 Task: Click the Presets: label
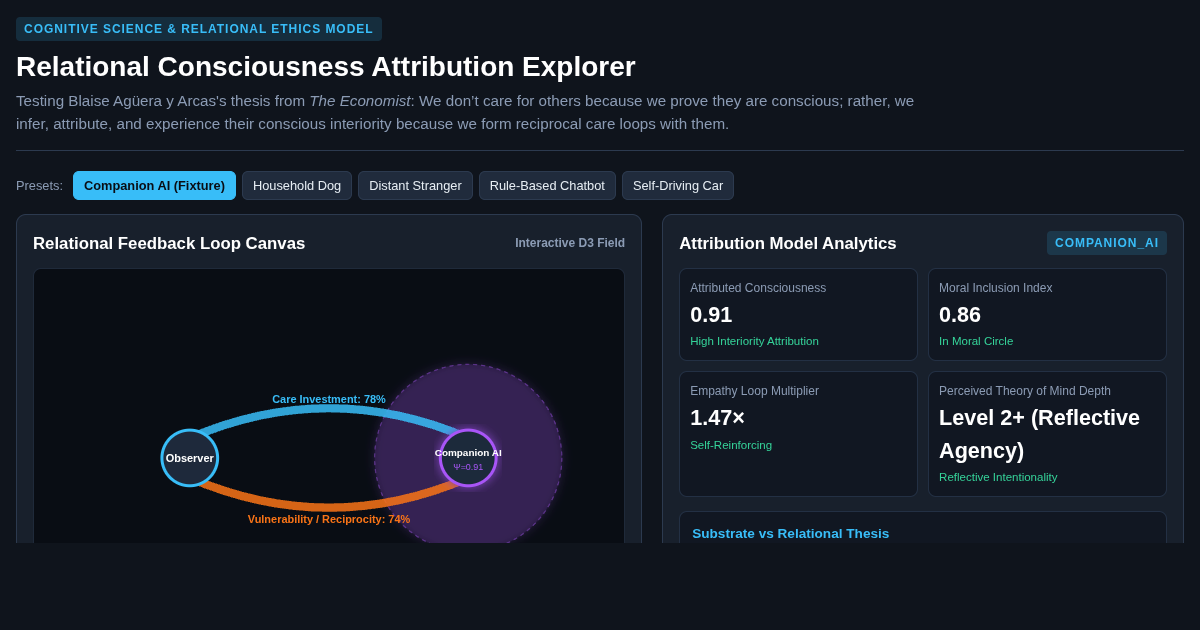point(39,185)
